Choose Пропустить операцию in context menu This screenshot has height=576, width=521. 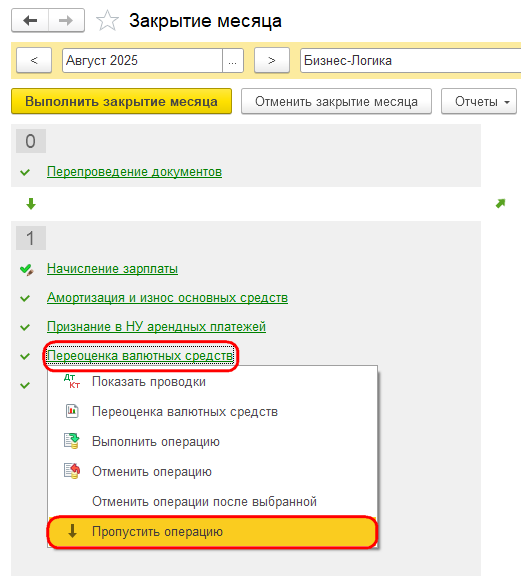[212, 532]
